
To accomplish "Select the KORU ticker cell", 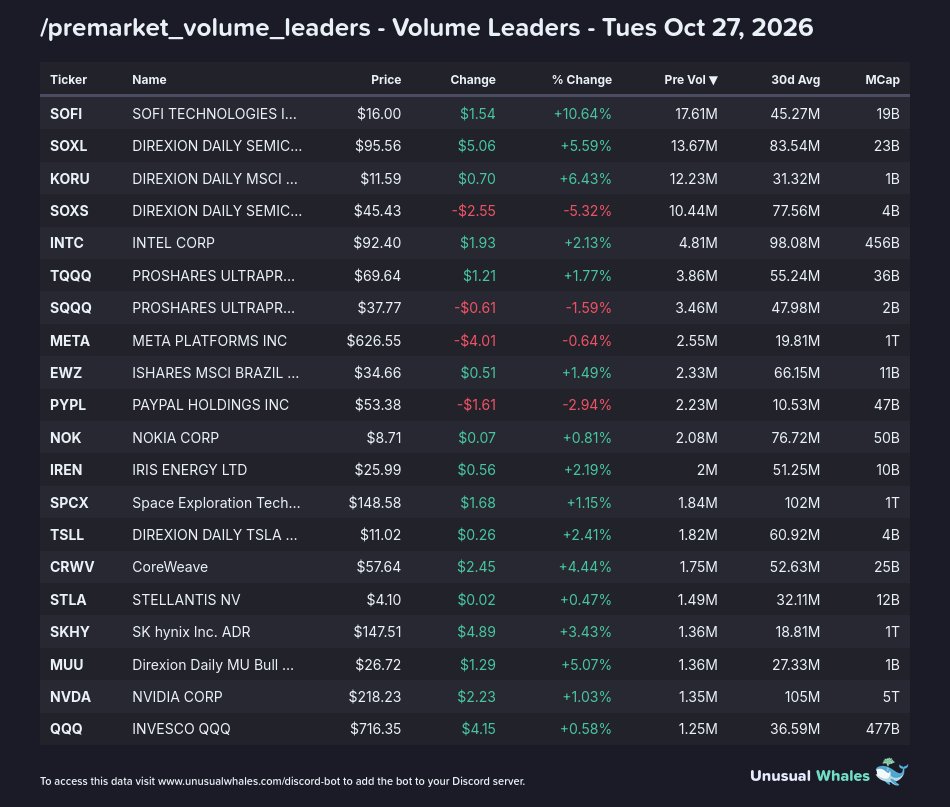I will coord(70,179).
